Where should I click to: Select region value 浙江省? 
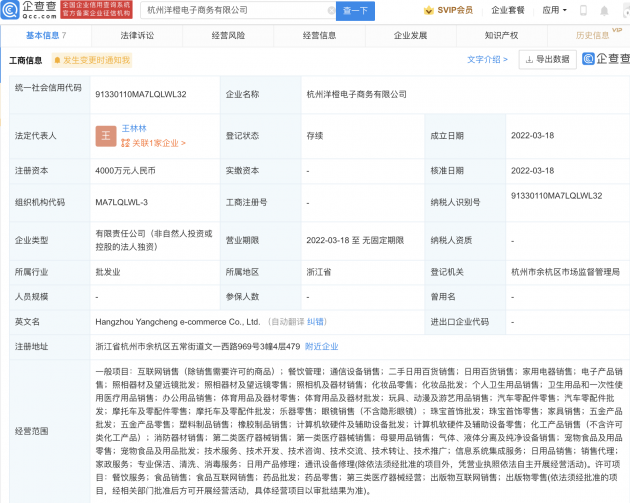tap(319, 272)
